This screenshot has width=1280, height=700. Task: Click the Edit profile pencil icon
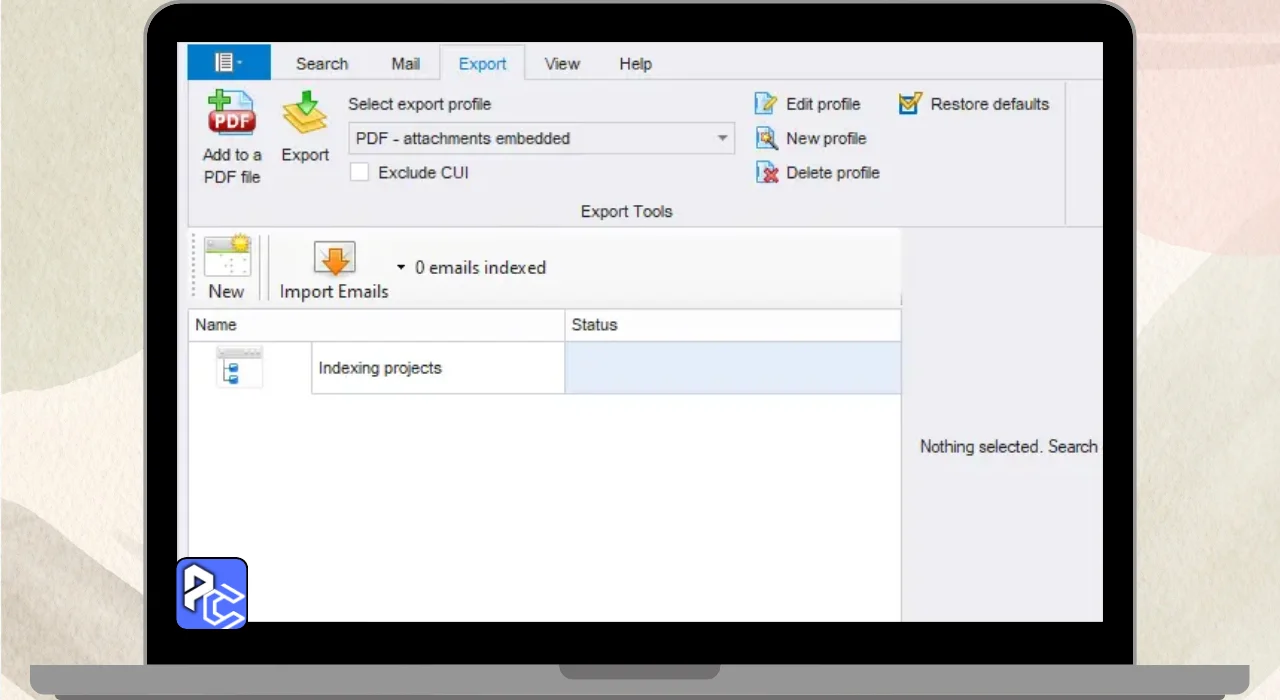(766, 104)
